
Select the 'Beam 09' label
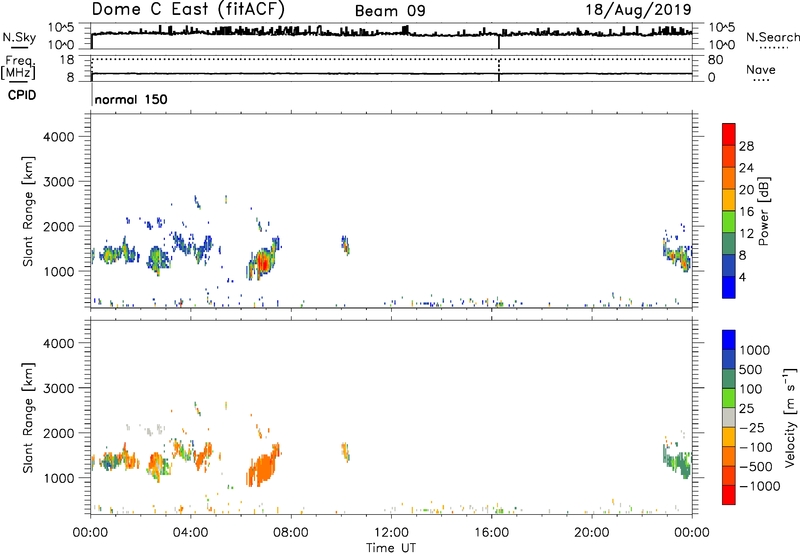coord(390,11)
